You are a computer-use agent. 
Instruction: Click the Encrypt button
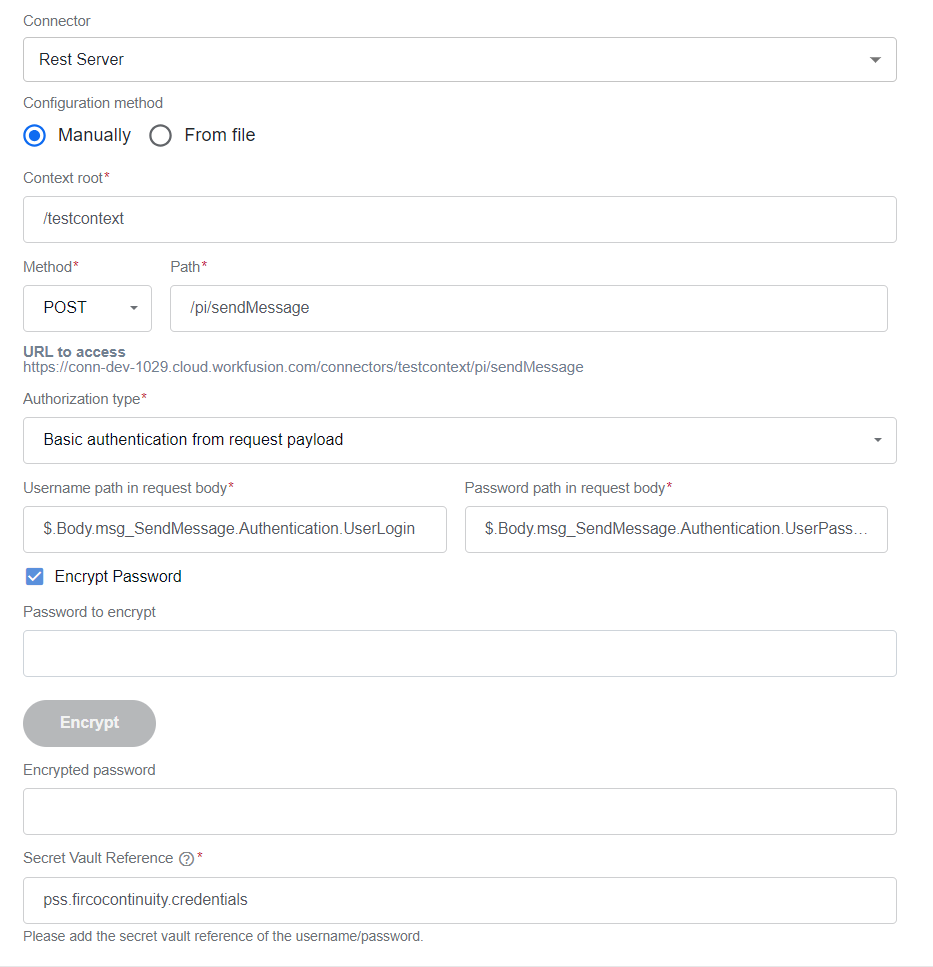(89, 723)
